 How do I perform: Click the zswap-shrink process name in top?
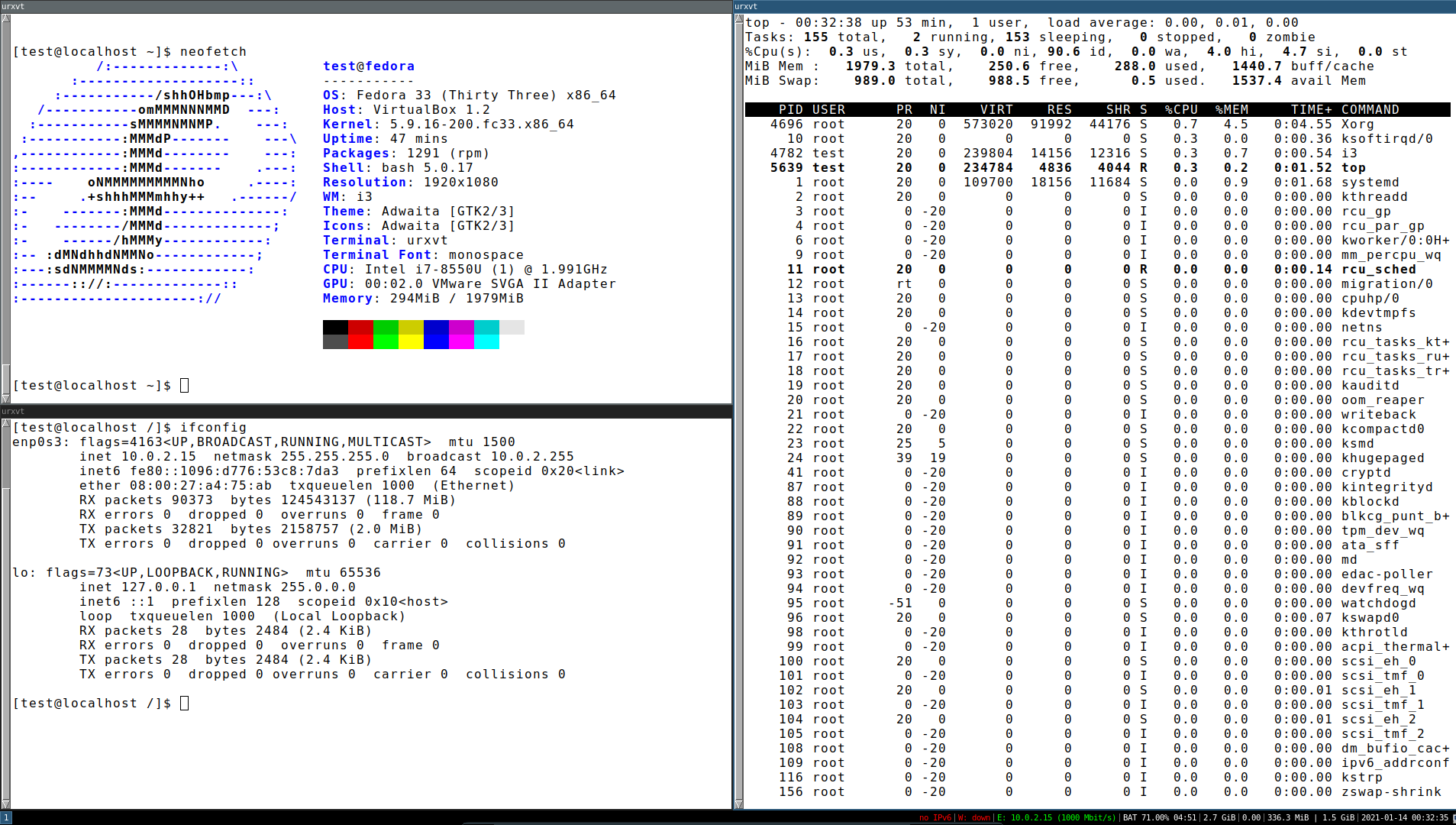pos(1392,792)
